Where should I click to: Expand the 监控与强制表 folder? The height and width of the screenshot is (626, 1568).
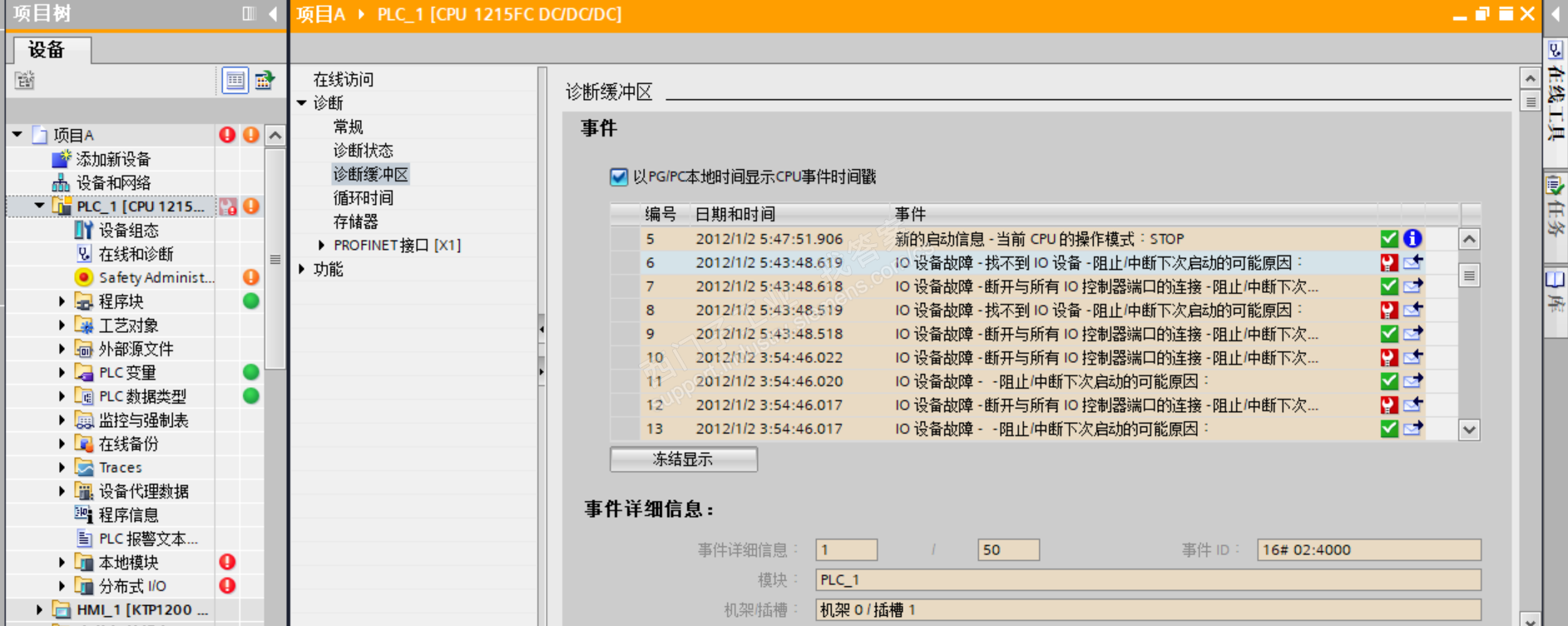(x=62, y=420)
